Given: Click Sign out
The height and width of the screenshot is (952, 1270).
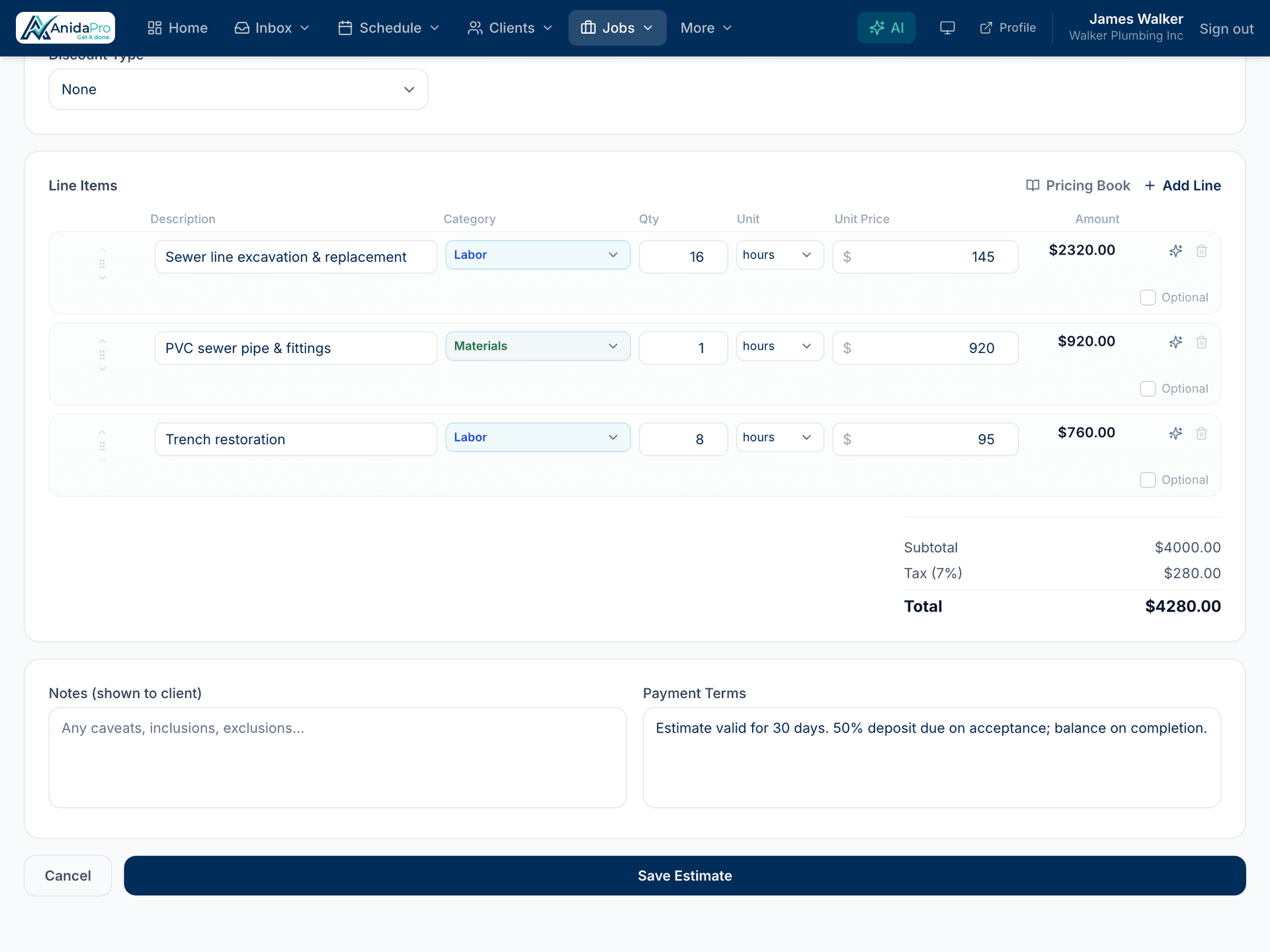Looking at the screenshot, I should pyautogui.click(x=1226, y=28).
